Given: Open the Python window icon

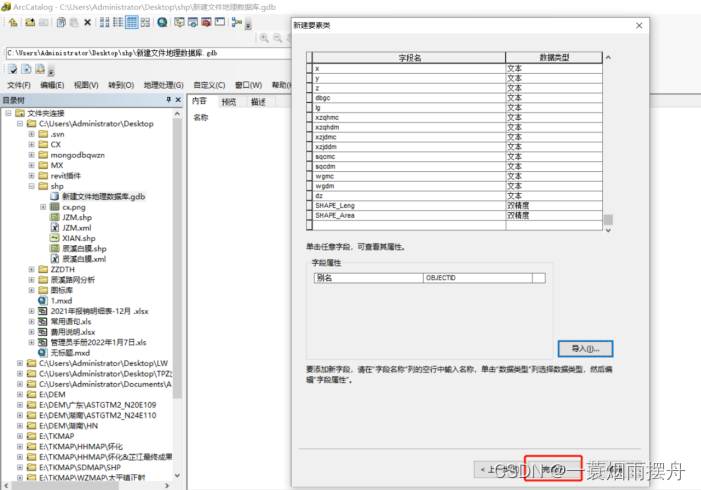Looking at the screenshot, I should point(220,22).
